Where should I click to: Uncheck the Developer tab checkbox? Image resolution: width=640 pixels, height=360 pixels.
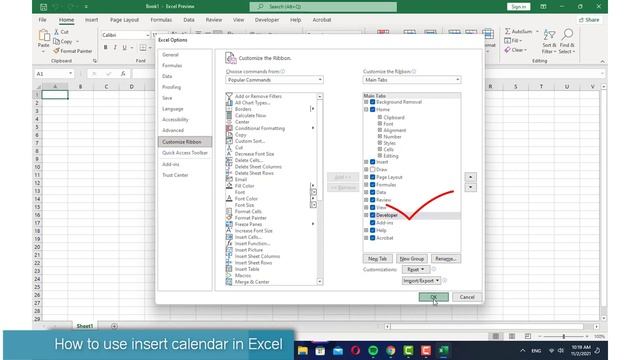pyautogui.click(x=373, y=215)
